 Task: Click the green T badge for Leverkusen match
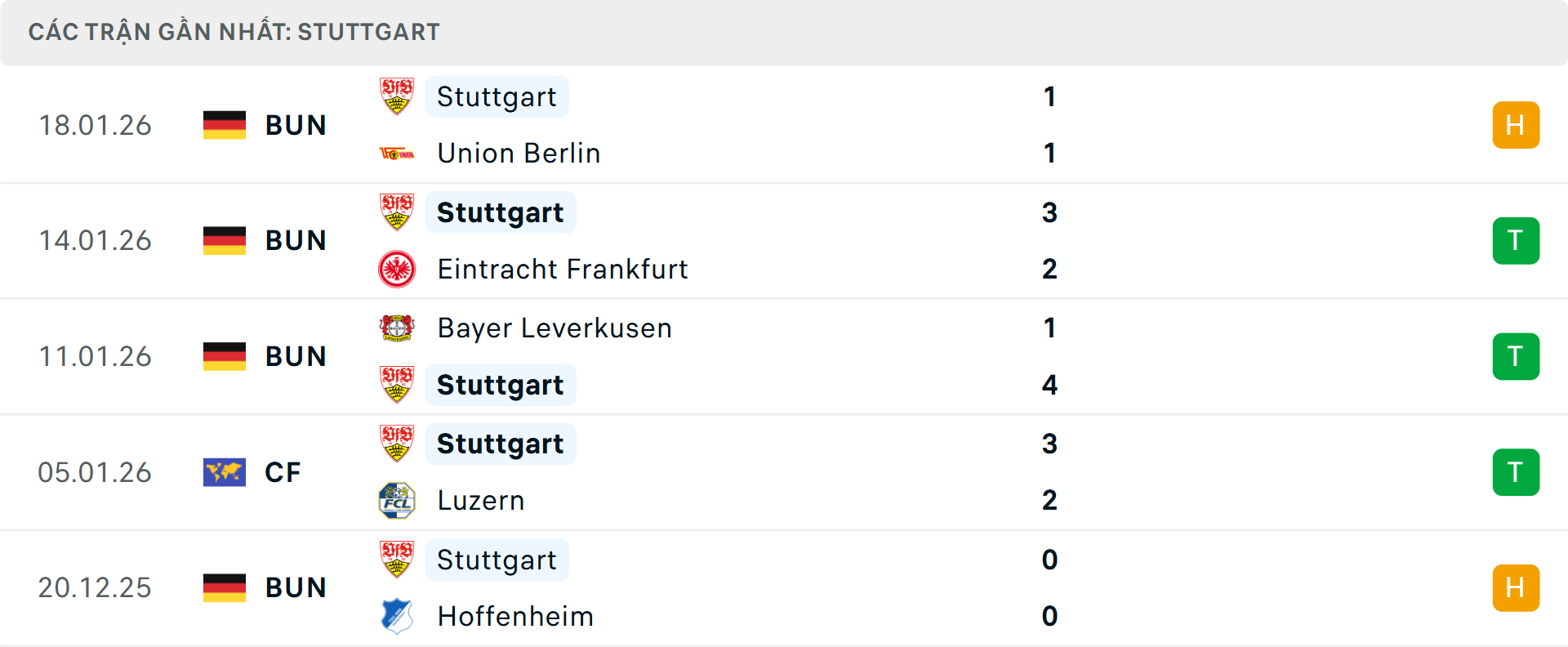[1516, 356]
